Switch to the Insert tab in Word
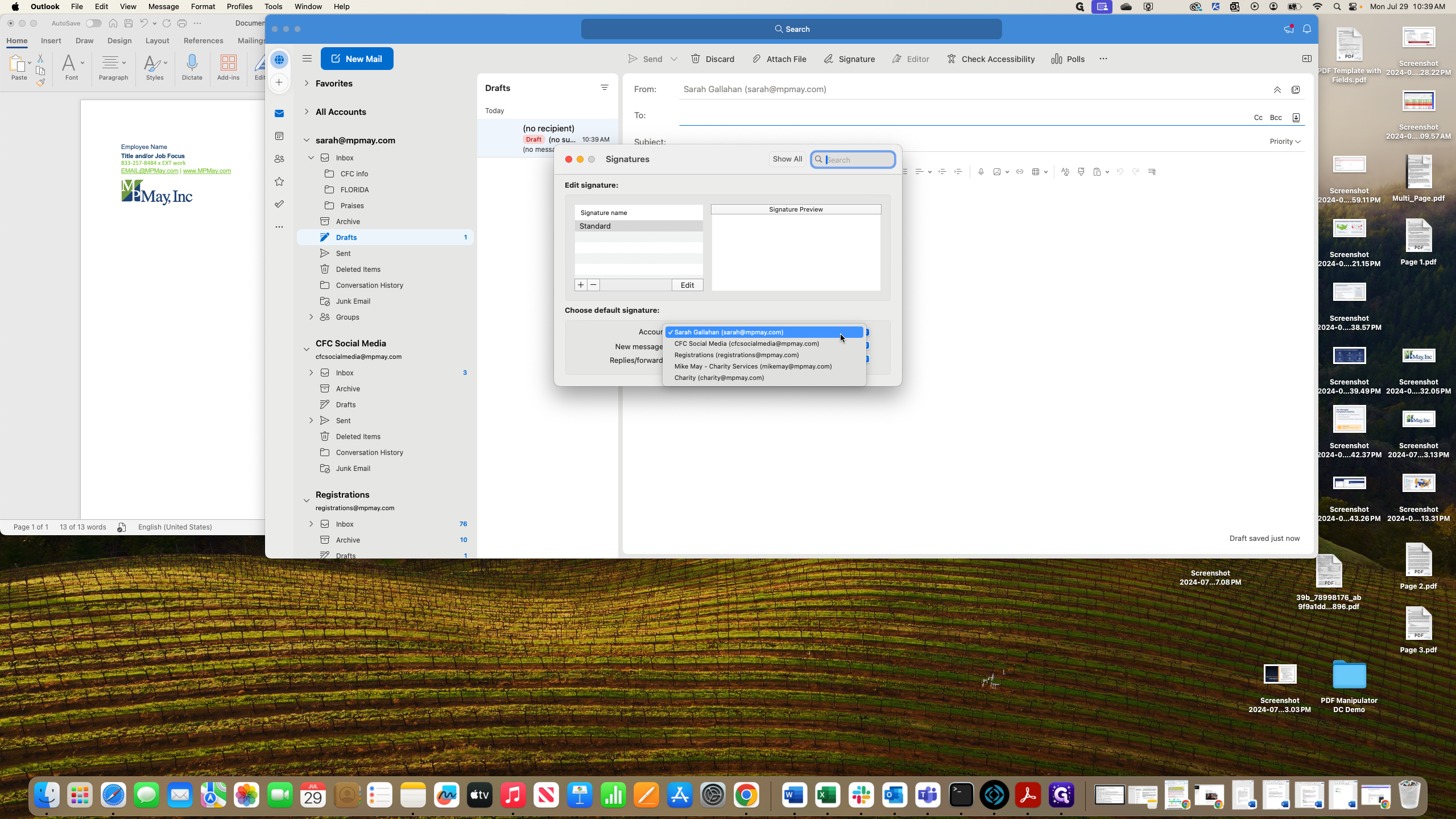Screen dimensions: 1456x819 coord(51,41)
